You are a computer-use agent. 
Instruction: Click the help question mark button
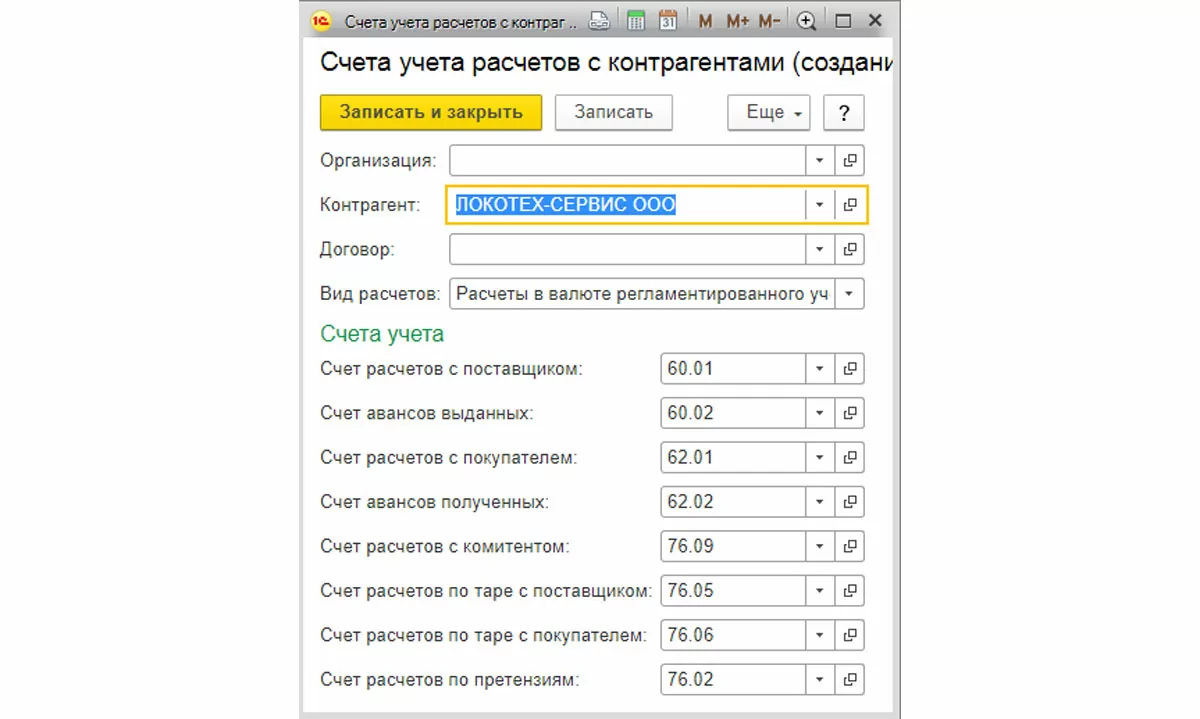[x=844, y=113]
